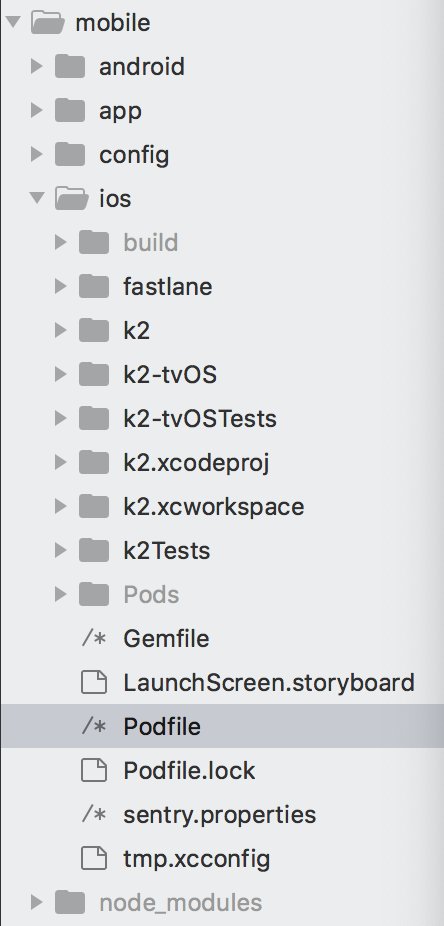444x926 pixels.
Task: Expand the node_modules folder arrow
Action: pyautogui.click(x=37, y=902)
